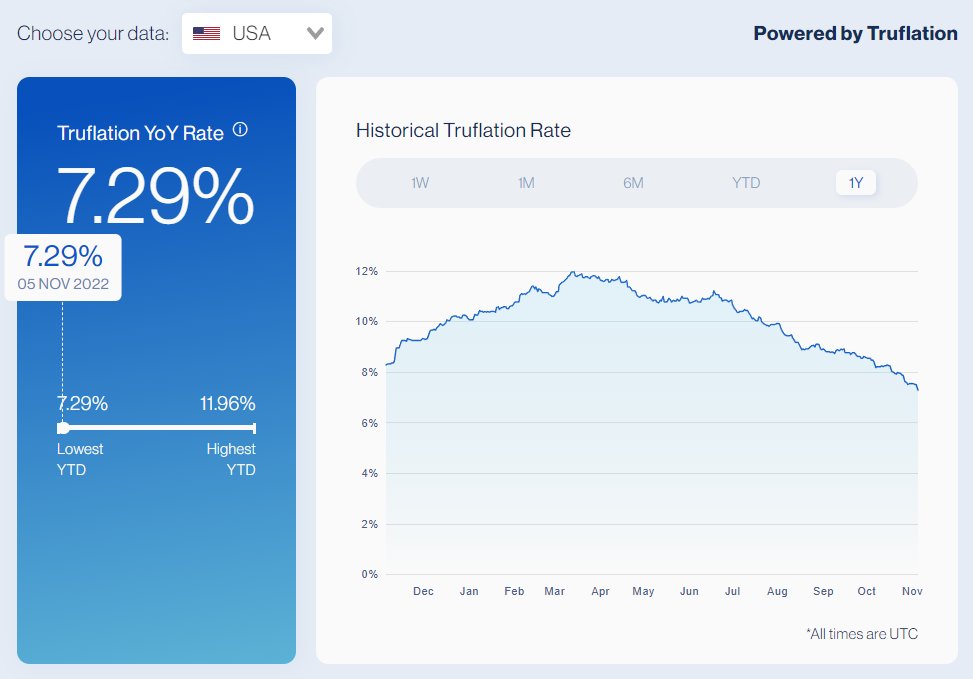The image size is (973, 679).
Task: Select the 1M time range tab
Action: click(526, 183)
